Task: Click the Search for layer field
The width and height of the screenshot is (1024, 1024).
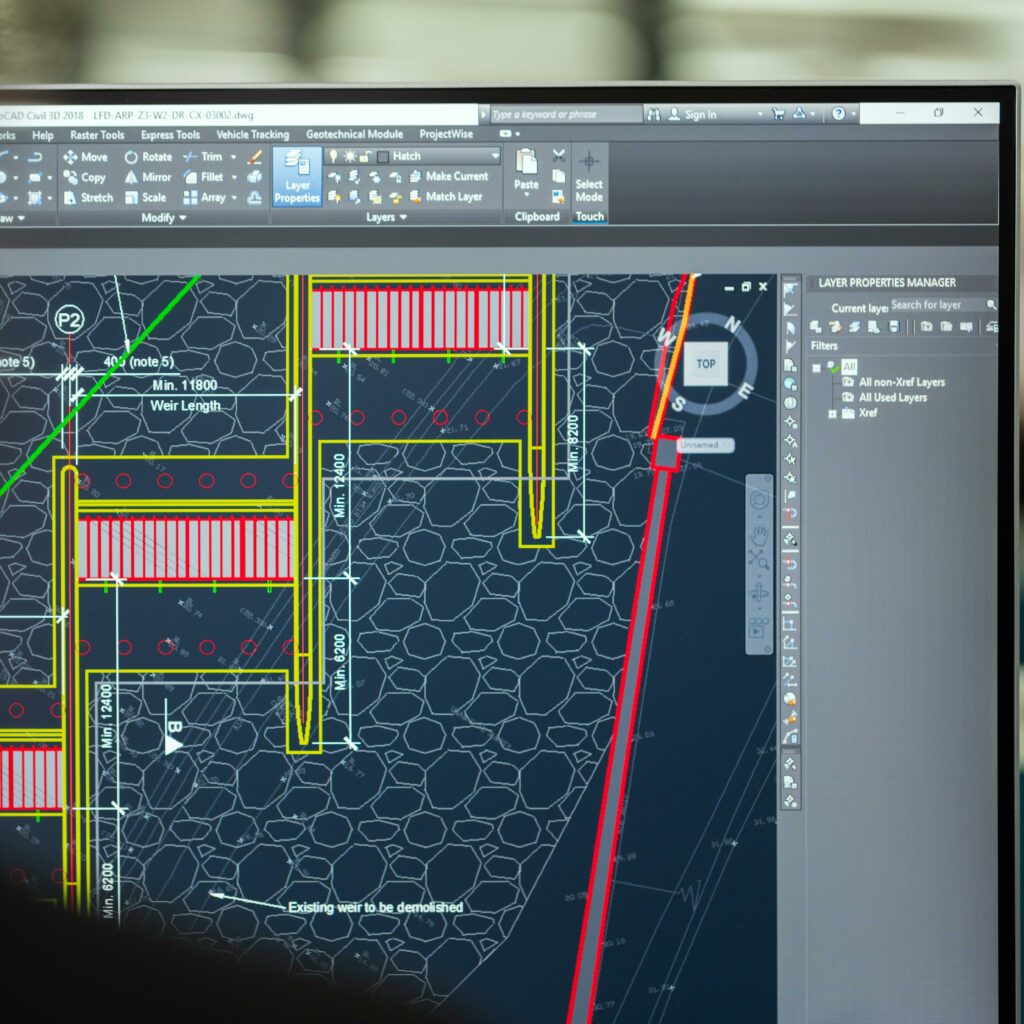Action: point(936,305)
